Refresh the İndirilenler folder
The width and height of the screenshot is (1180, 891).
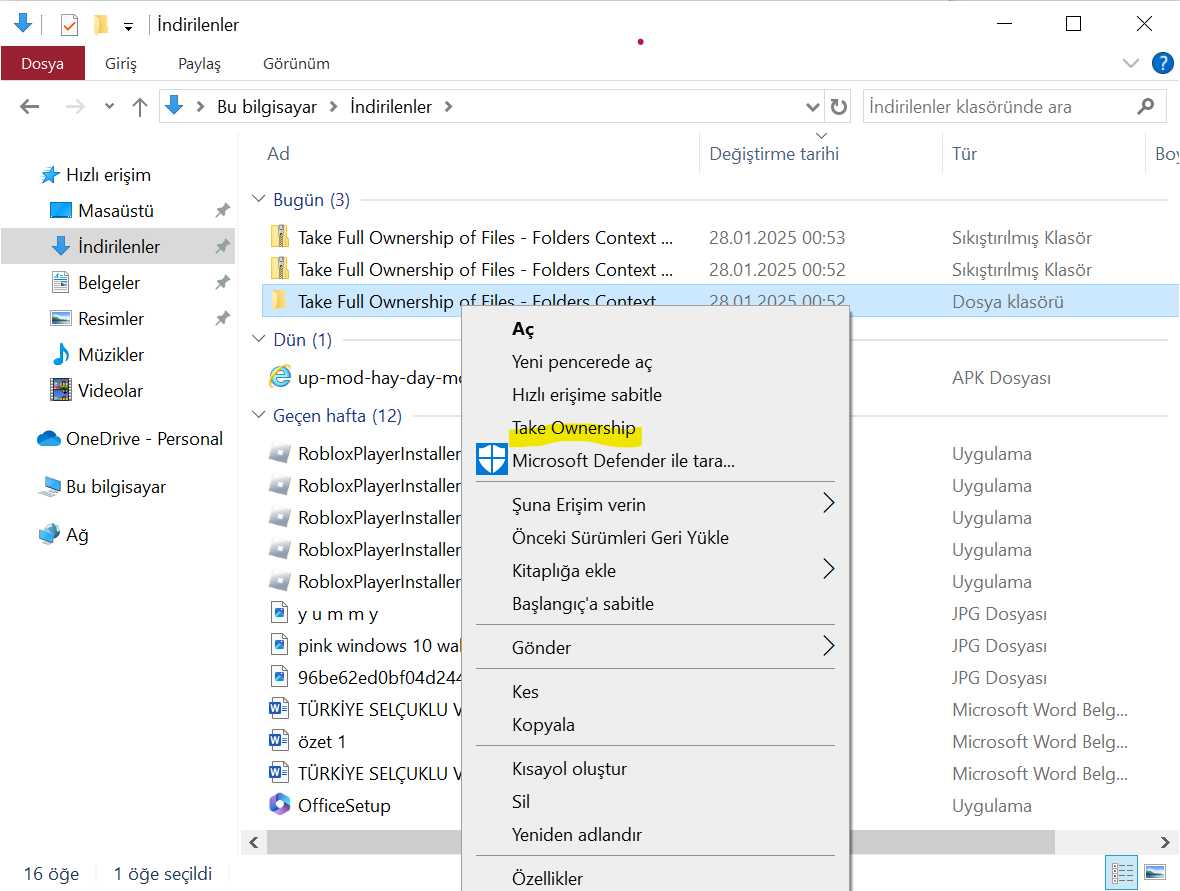click(838, 107)
